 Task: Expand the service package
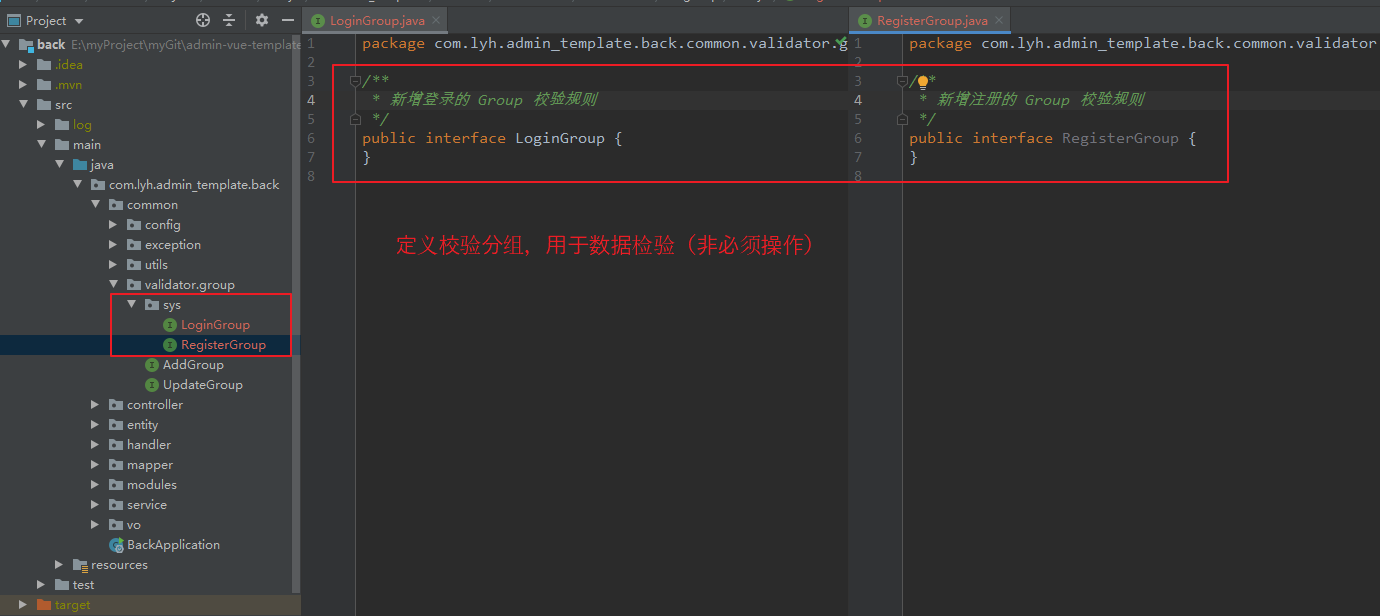(95, 505)
